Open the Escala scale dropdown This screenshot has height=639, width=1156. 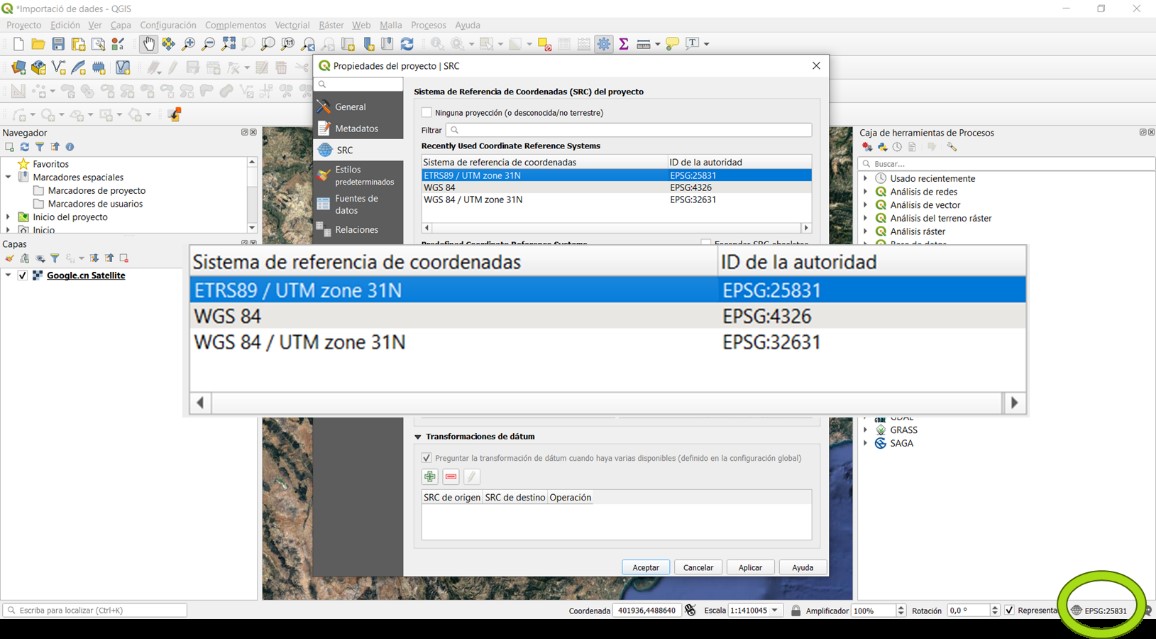click(x=774, y=610)
